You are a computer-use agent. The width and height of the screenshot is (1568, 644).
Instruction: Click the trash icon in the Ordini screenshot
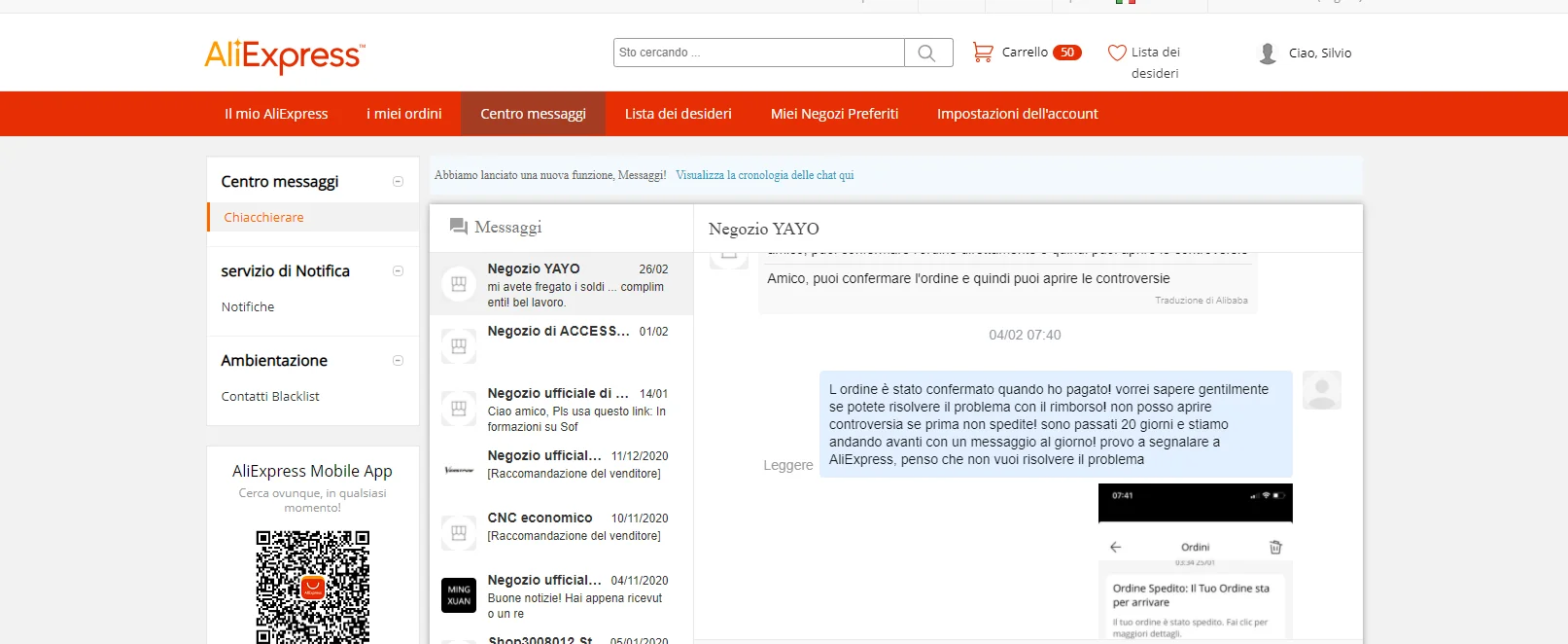click(x=1275, y=548)
